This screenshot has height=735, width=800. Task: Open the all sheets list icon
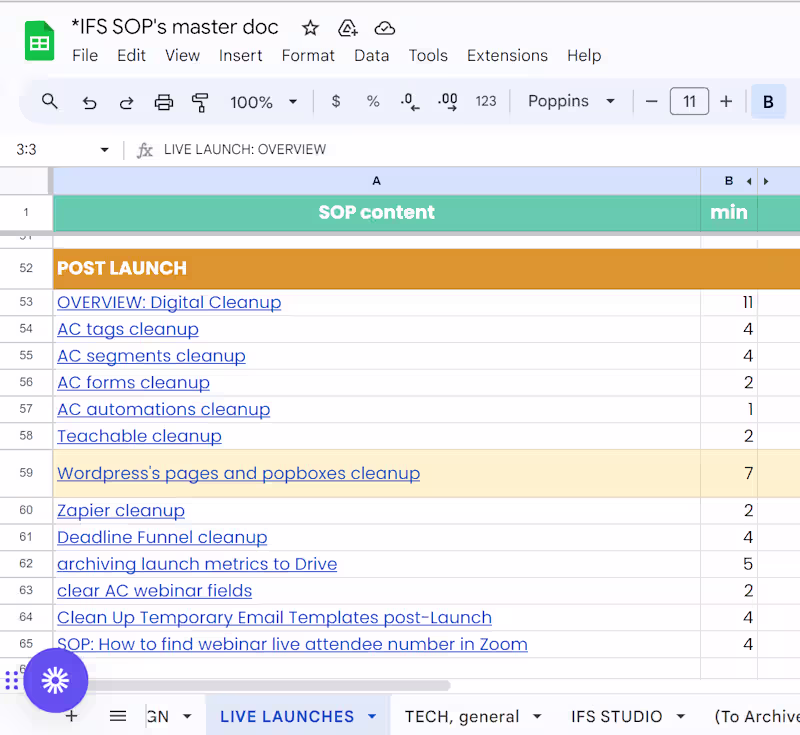pyautogui.click(x=118, y=716)
